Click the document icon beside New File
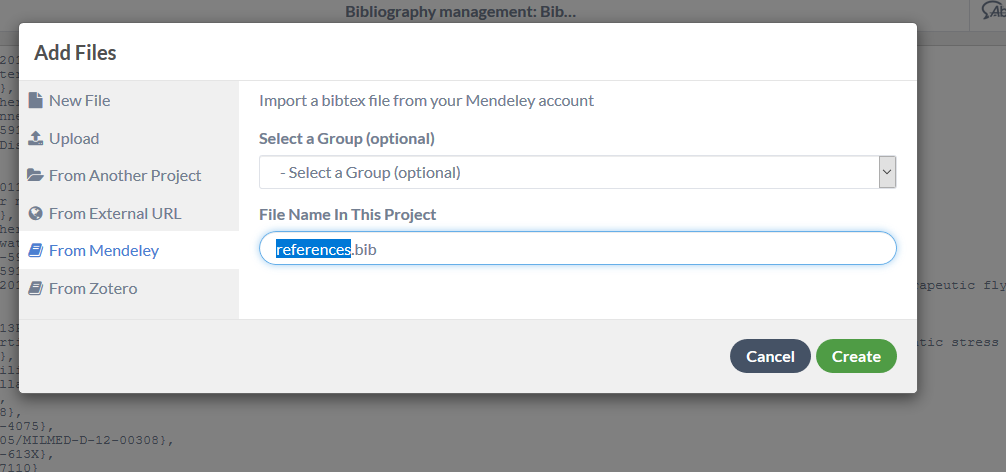This screenshot has width=1006, height=472. click(x=36, y=100)
